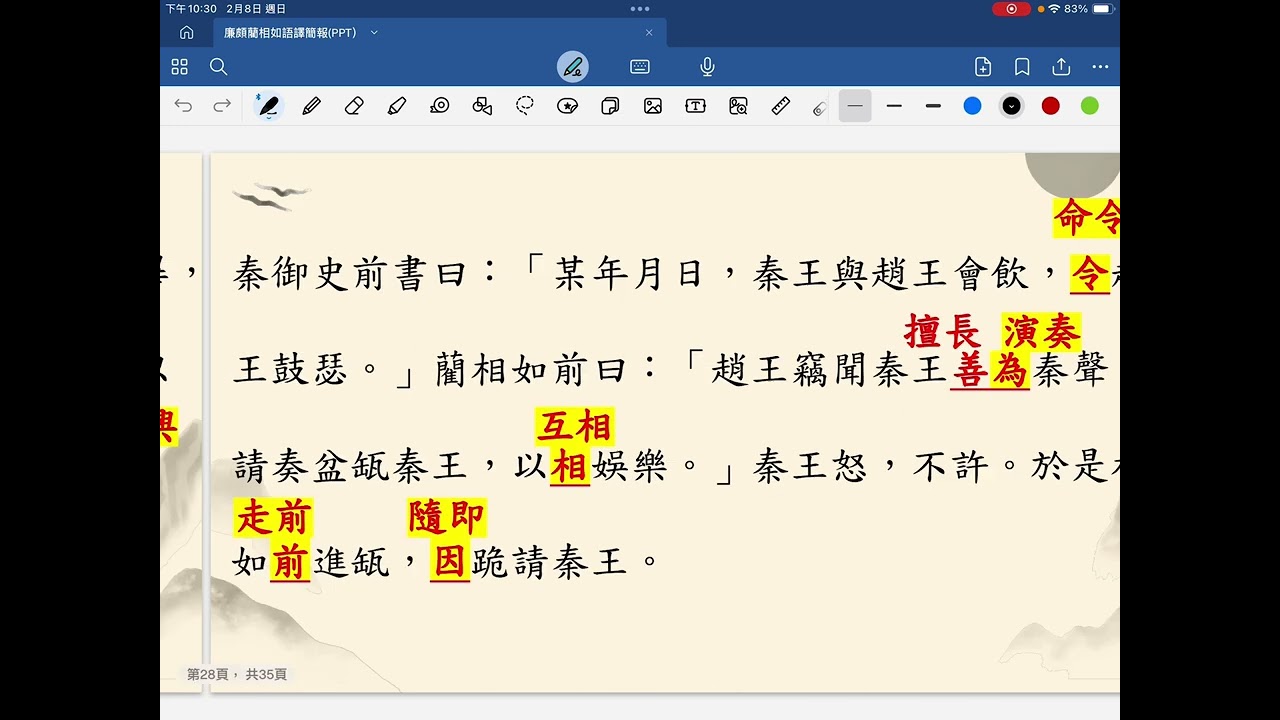The width and height of the screenshot is (1280, 720).
Task: Select the lasso selection tool
Action: point(525,105)
